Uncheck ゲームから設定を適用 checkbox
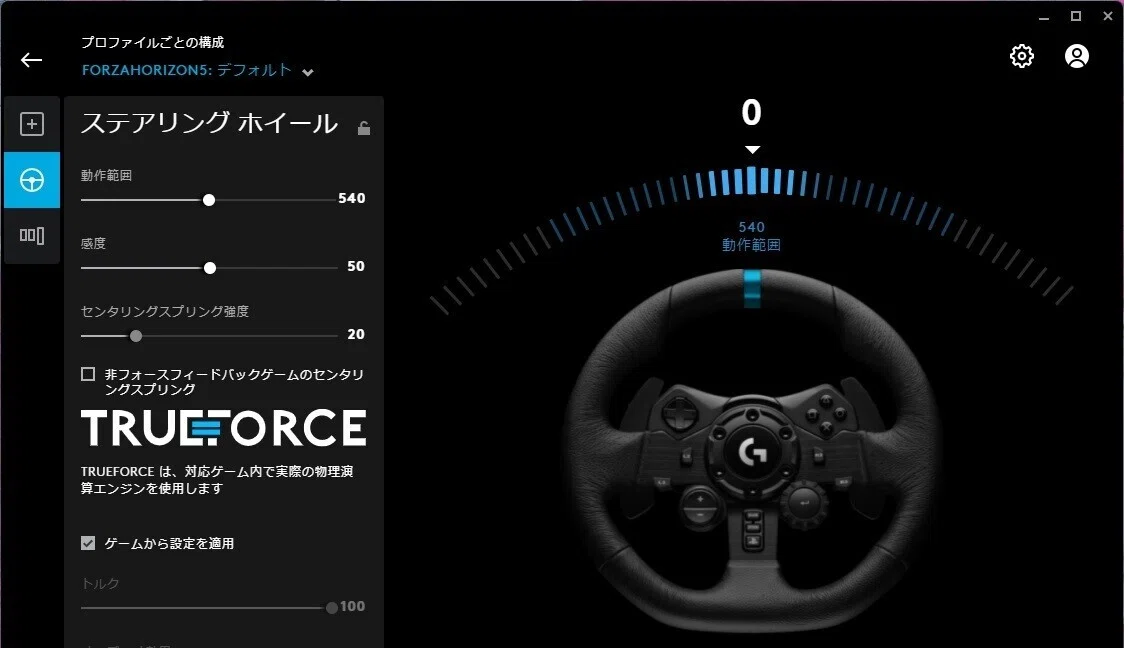This screenshot has height=648, width=1124. pyautogui.click(x=88, y=543)
